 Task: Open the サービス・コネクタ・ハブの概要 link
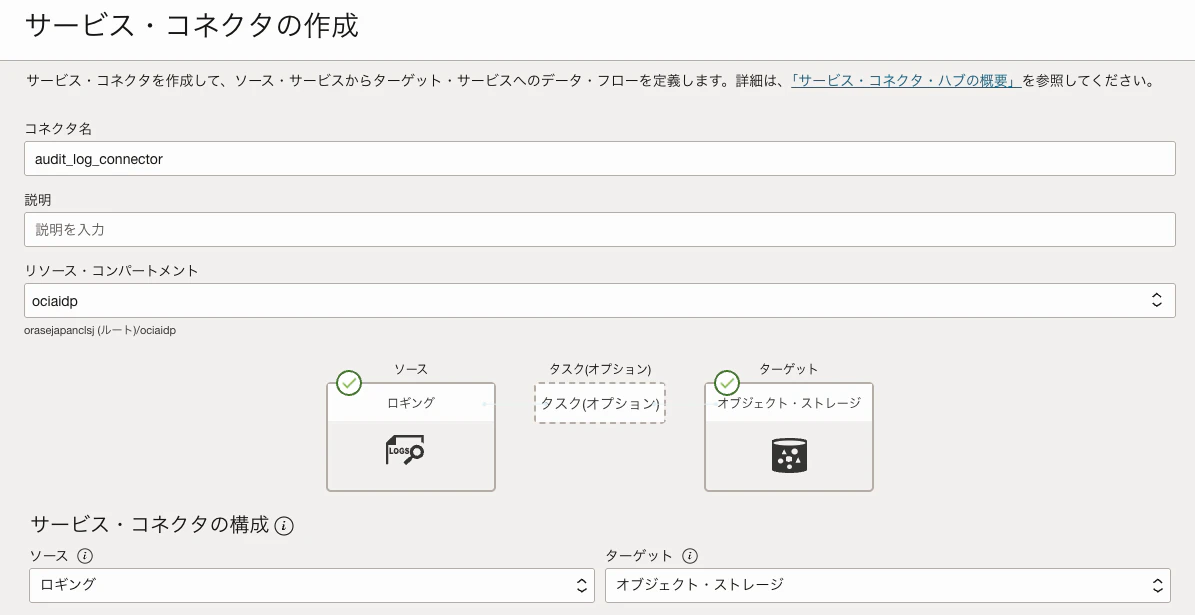point(906,80)
